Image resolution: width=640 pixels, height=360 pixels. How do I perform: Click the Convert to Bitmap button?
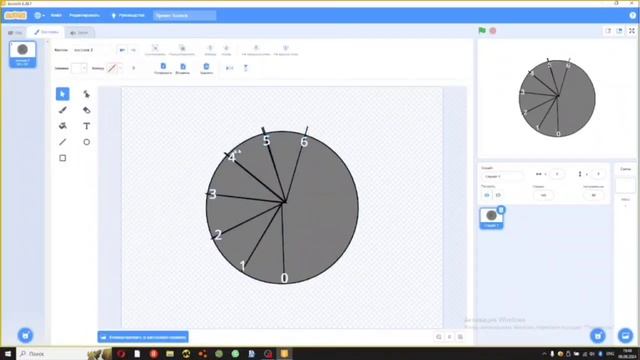coord(143,337)
